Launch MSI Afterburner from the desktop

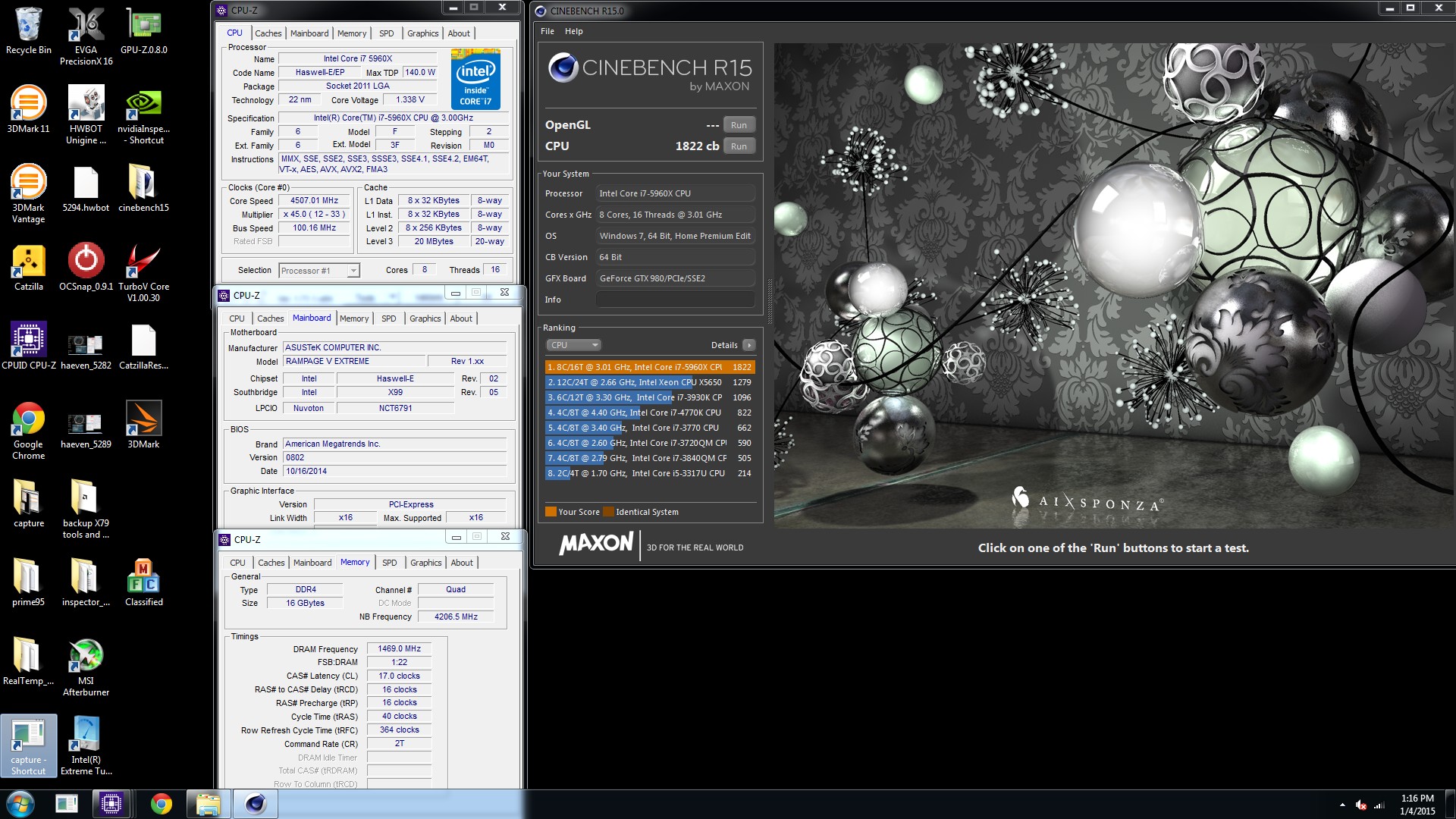(86, 667)
